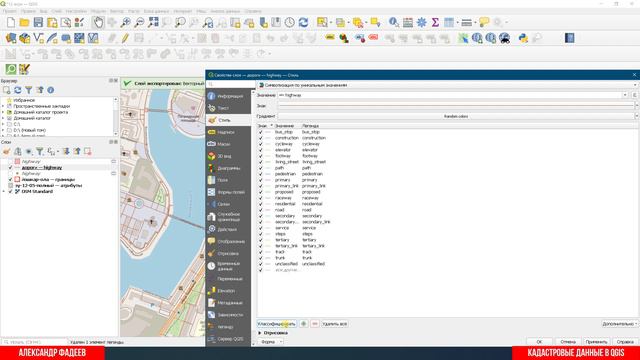Toggle editing with the yellow pencil icon

[125, 38]
